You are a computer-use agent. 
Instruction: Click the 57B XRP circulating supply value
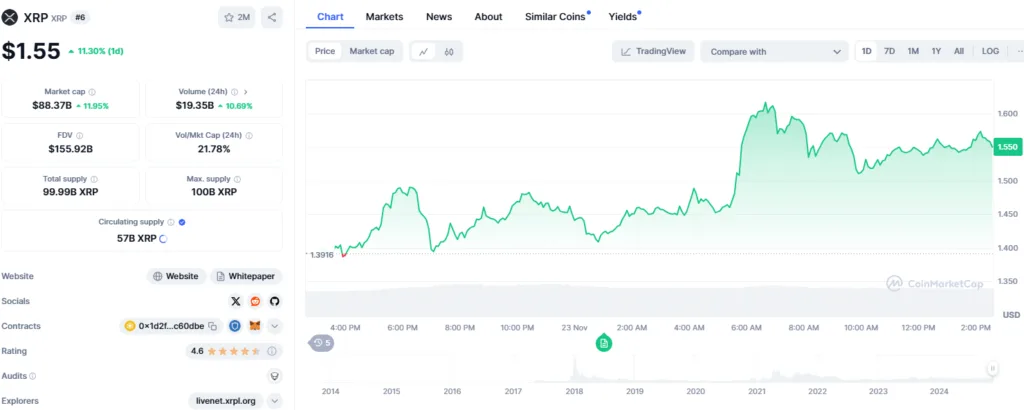(x=136, y=238)
